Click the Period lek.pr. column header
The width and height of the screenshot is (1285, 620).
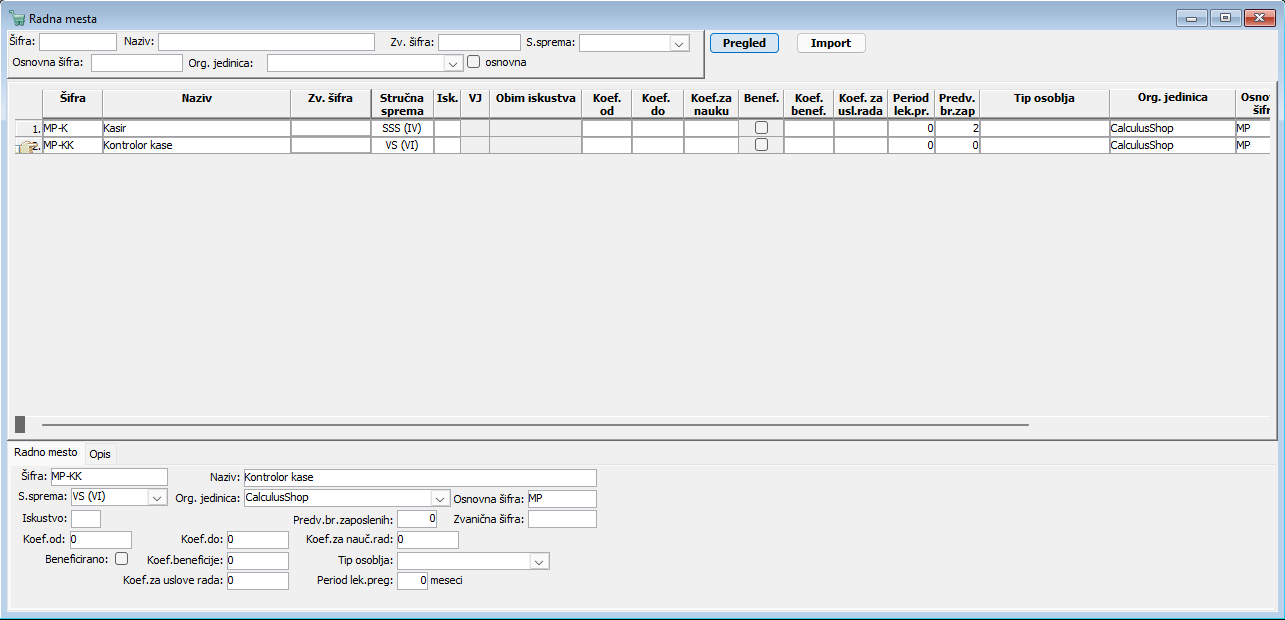tap(911, 104)
